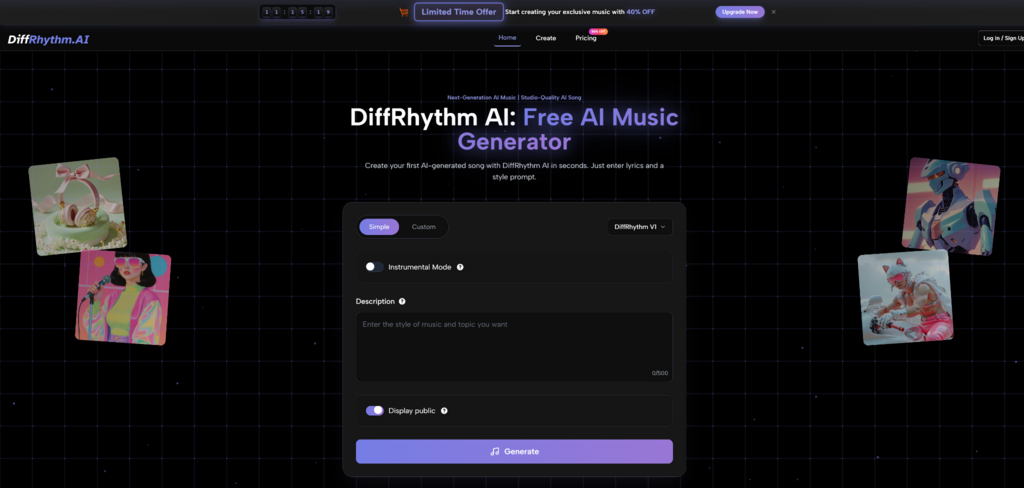This screenshot has width=1024, height=488.
Task: Select the Simple mode option
Action: 379,227
